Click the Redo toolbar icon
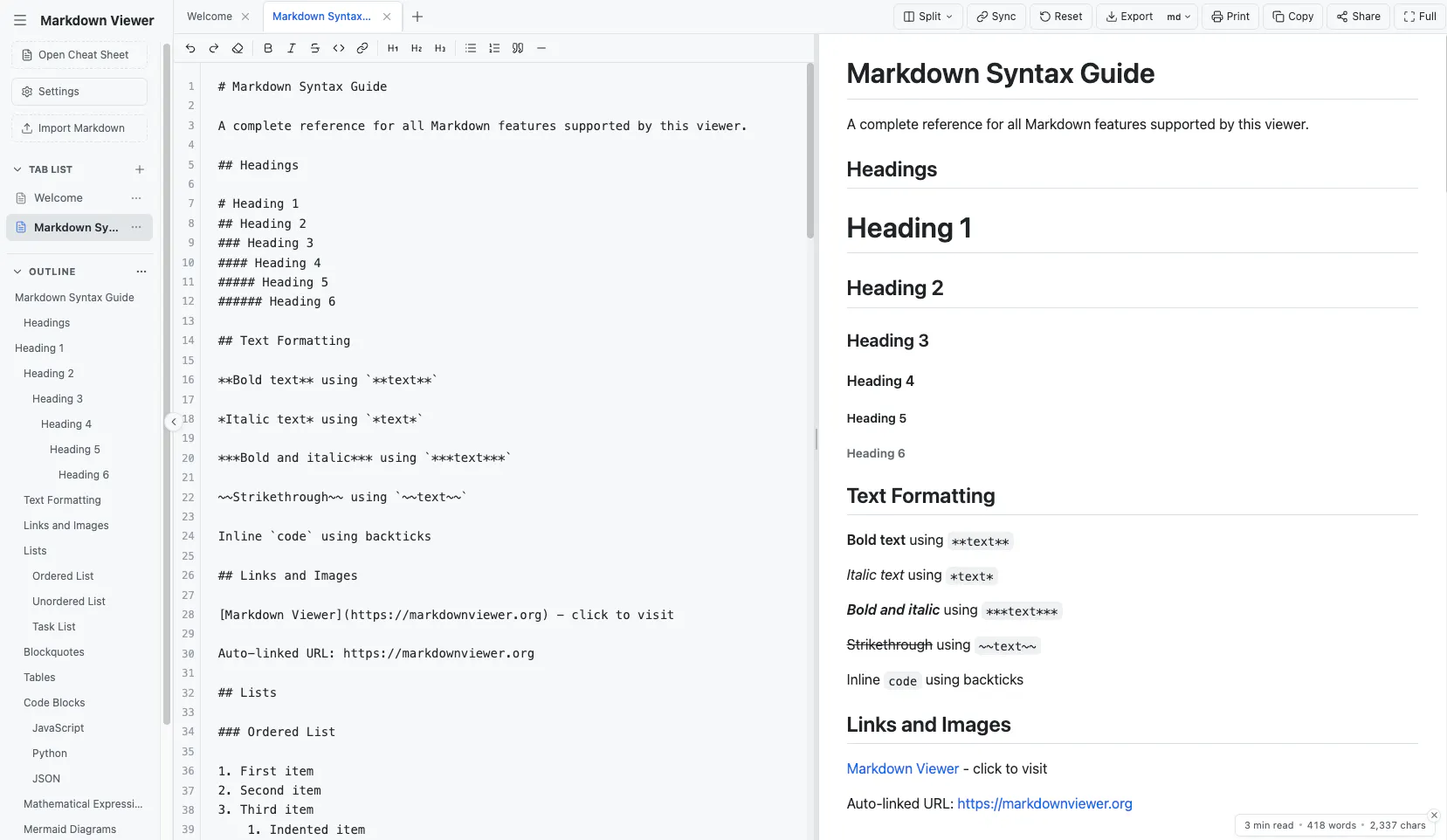This screenshot has width=1447, height=840. point(214,48)
